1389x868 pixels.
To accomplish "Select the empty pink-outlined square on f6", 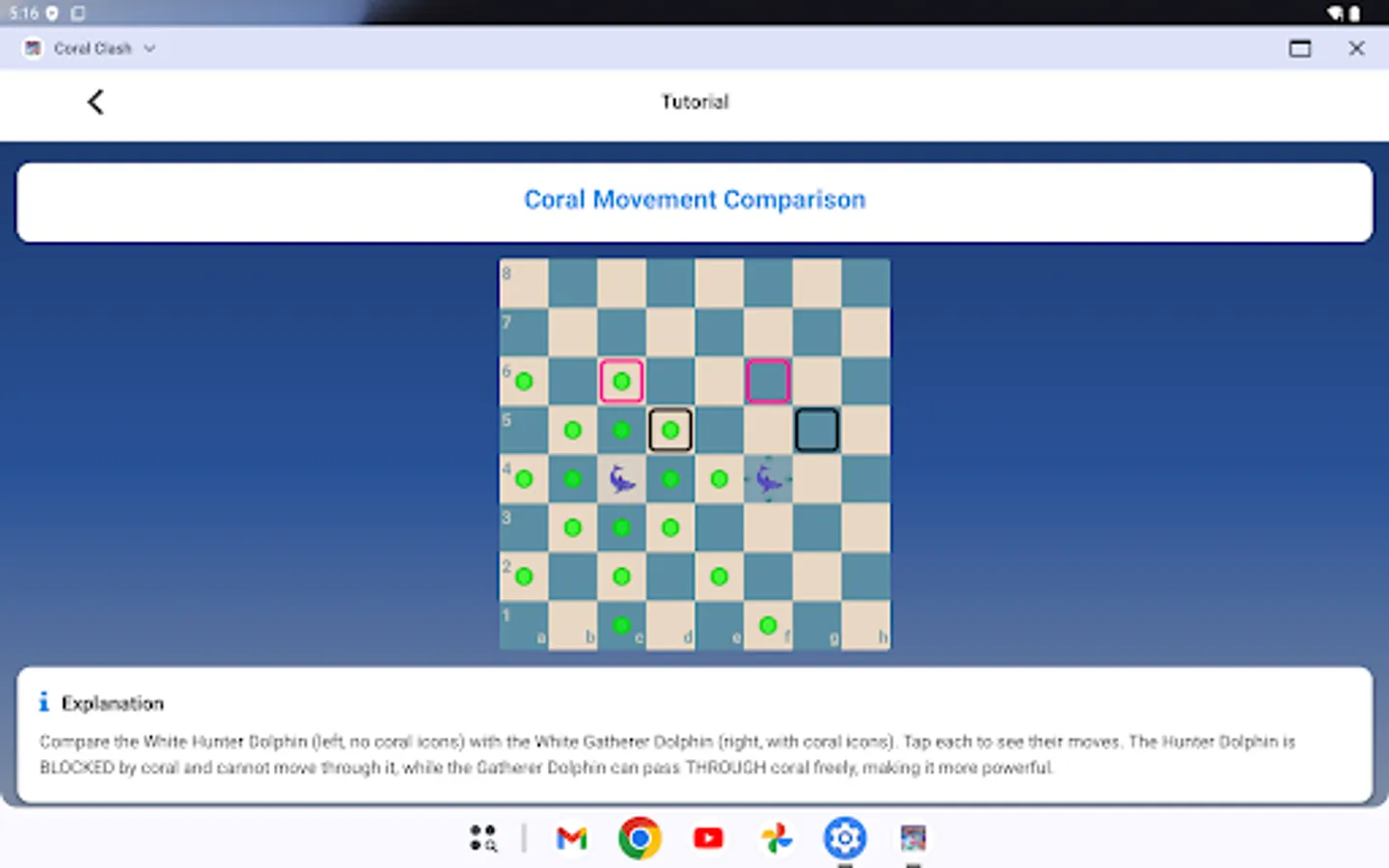I will (x=768, y=381).
